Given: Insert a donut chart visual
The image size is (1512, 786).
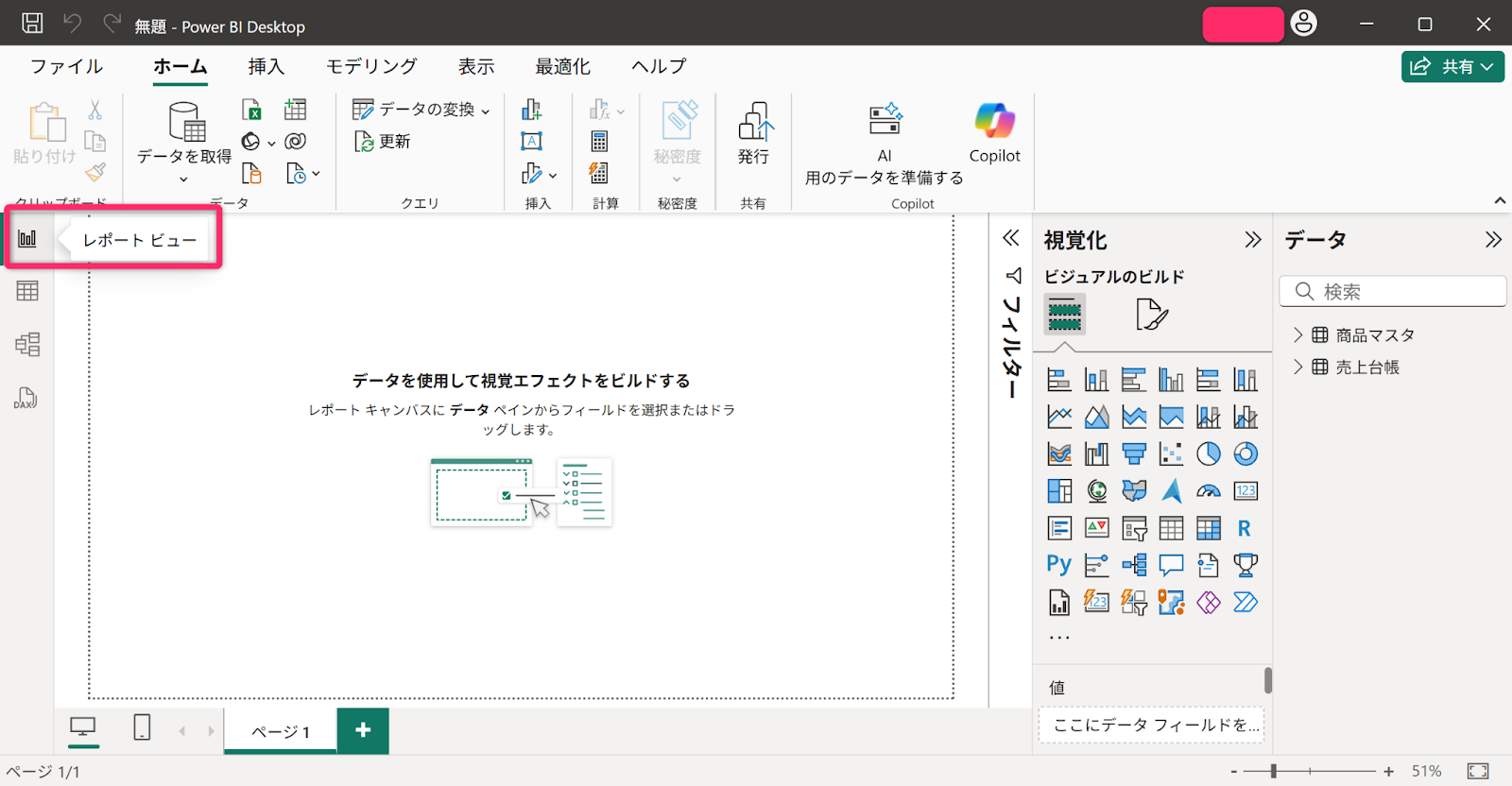Looking at the screenshot, I should [x=1246, y=453].
